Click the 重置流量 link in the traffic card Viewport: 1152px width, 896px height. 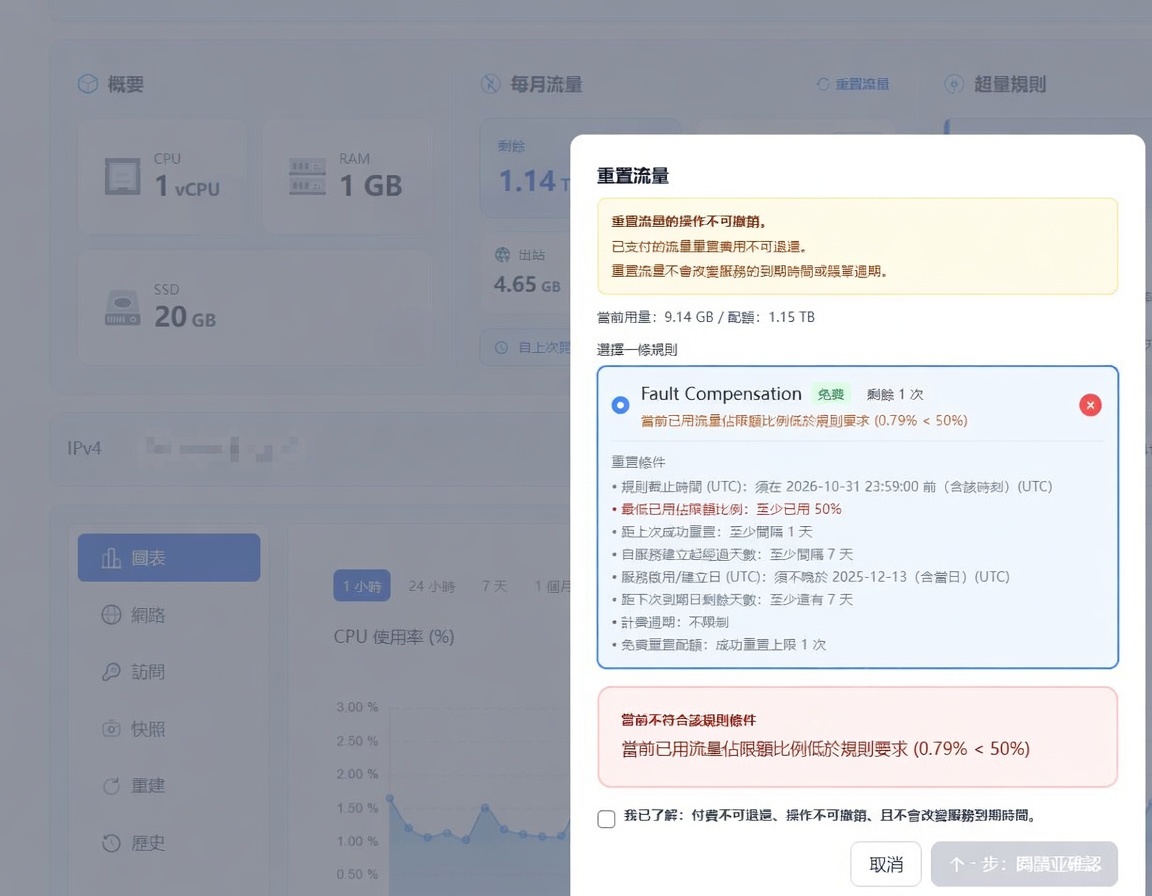[855, 84]
